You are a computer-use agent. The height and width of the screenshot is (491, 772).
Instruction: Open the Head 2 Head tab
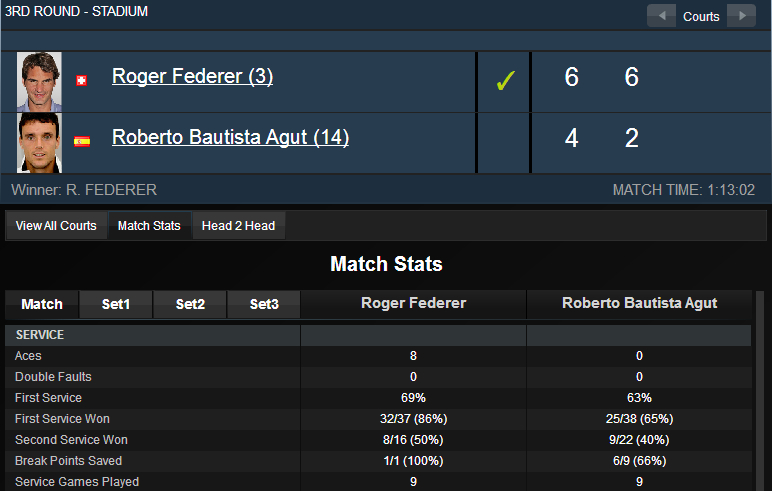[238, 226]
